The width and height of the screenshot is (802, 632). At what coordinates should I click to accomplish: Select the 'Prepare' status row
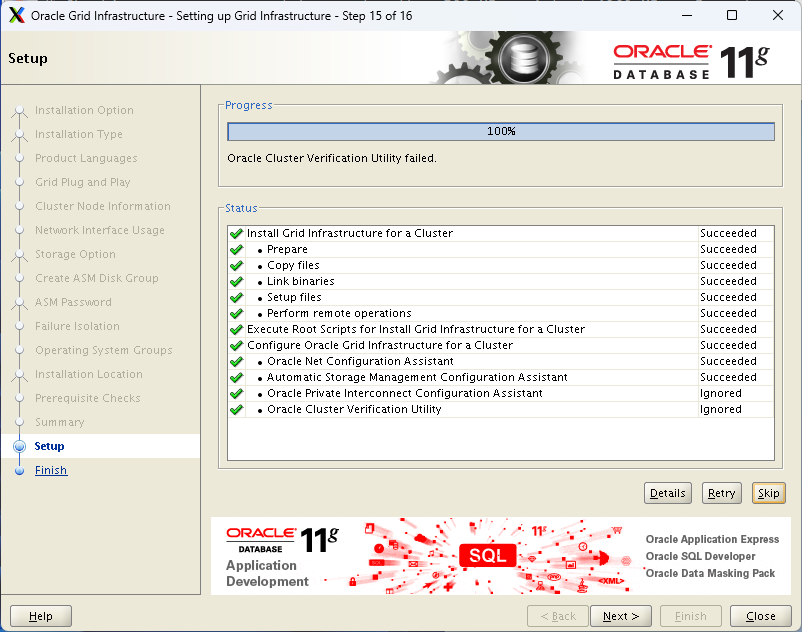tap(501, 250)
